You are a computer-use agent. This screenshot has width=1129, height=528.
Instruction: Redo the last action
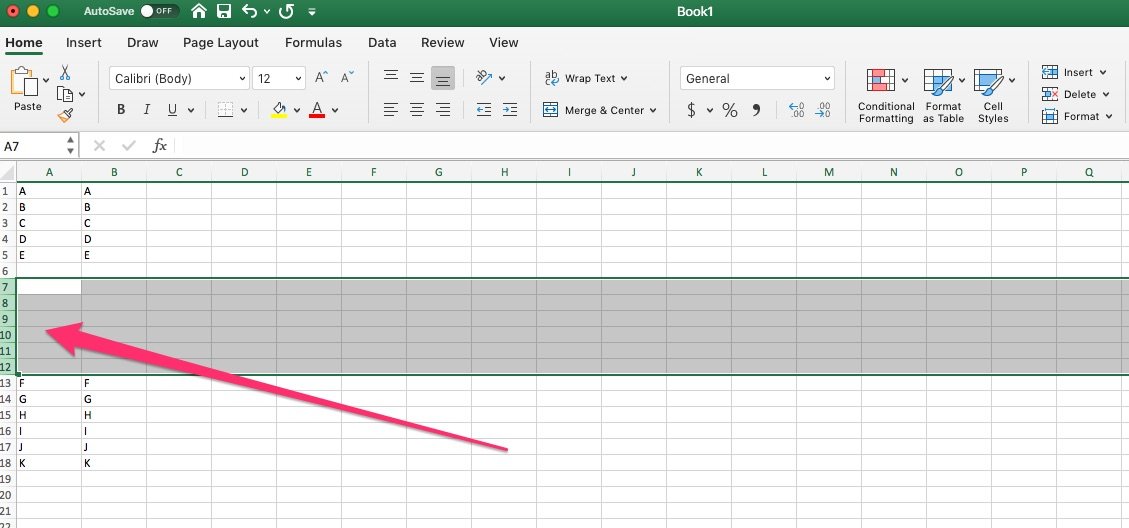(286, 12)
